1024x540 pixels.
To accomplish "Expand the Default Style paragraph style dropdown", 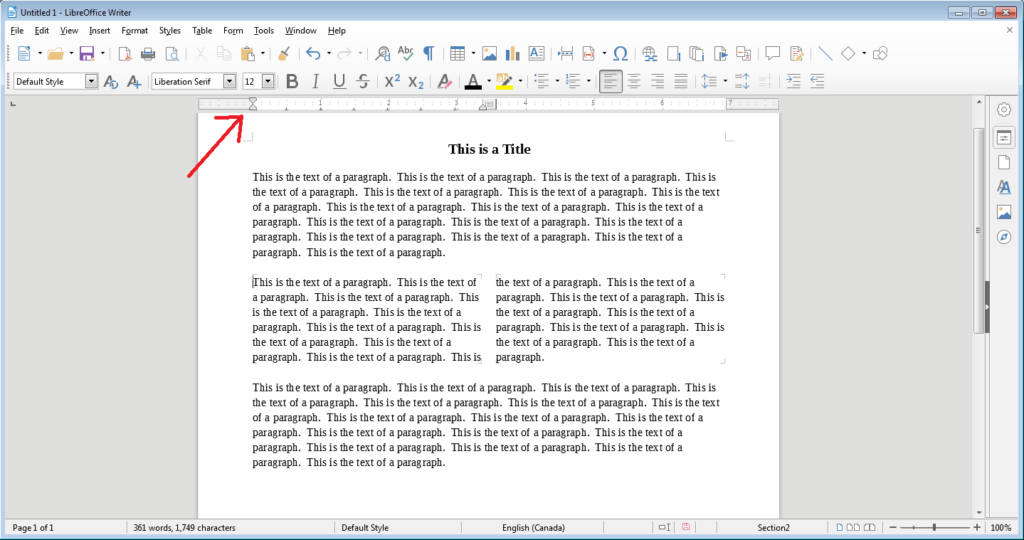I will click(x=91, y=81).
